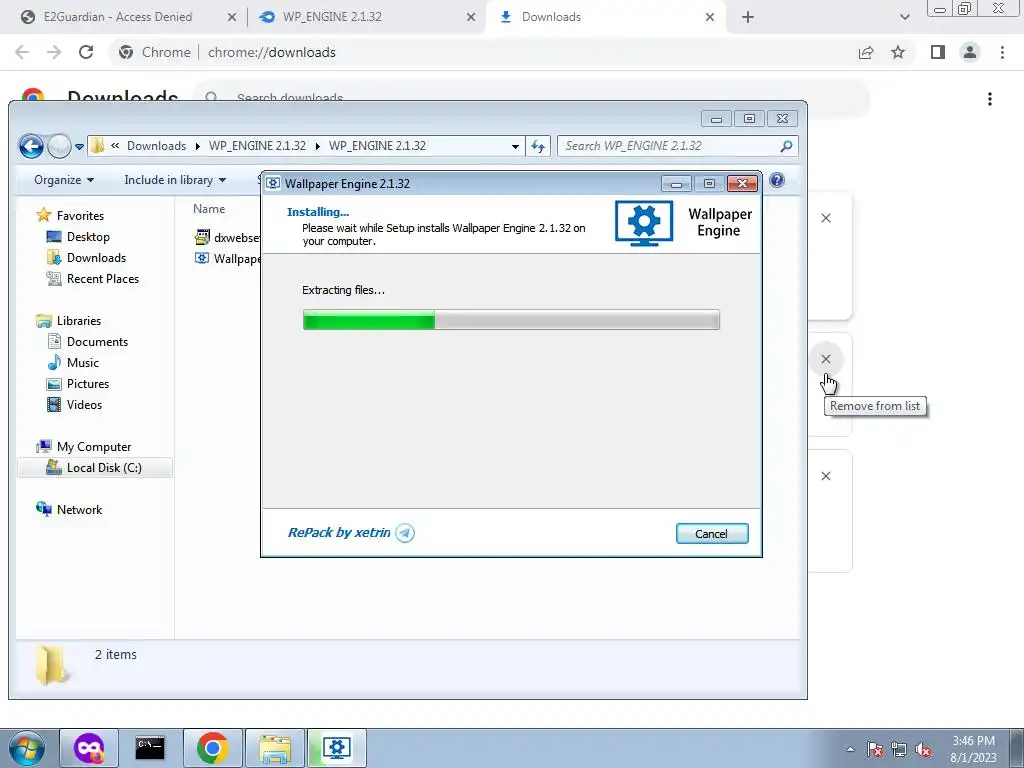Open Chrome's three-dot main menu
Image resolution: width=1024 pixels, height=768 pixels.
[1002, 52]
